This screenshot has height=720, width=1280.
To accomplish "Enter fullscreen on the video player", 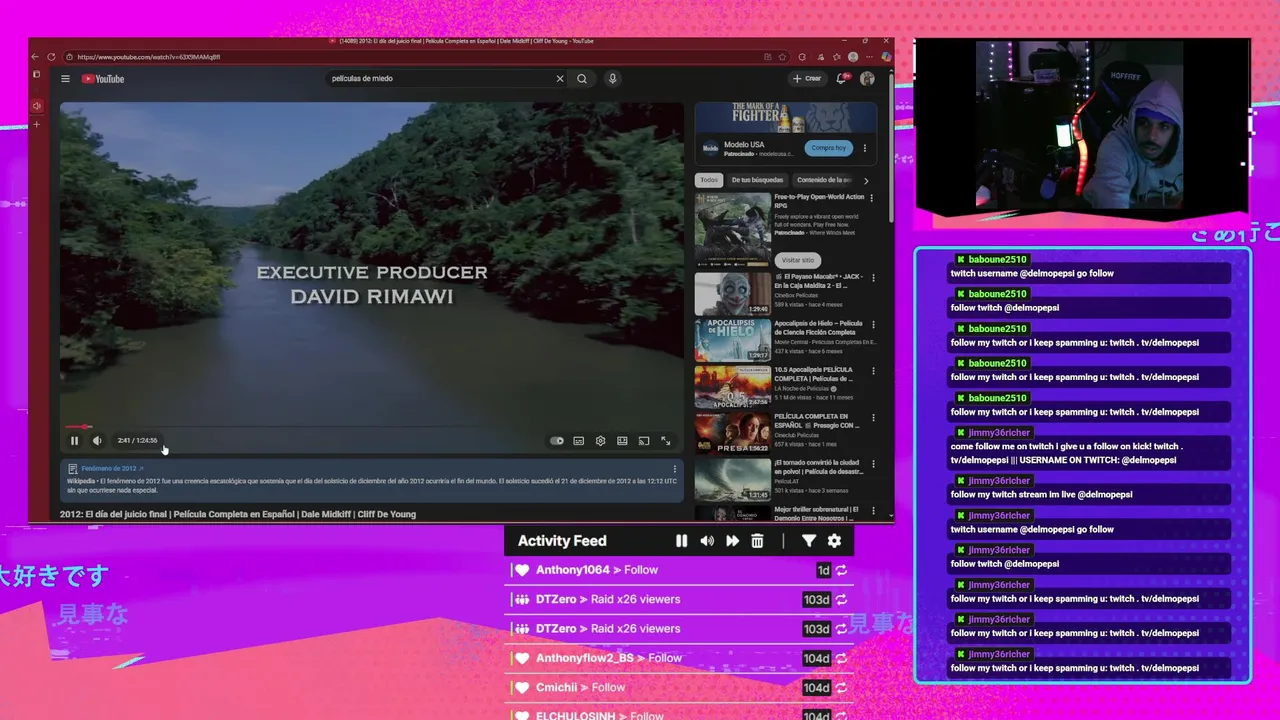I will [x=666, y=440].
